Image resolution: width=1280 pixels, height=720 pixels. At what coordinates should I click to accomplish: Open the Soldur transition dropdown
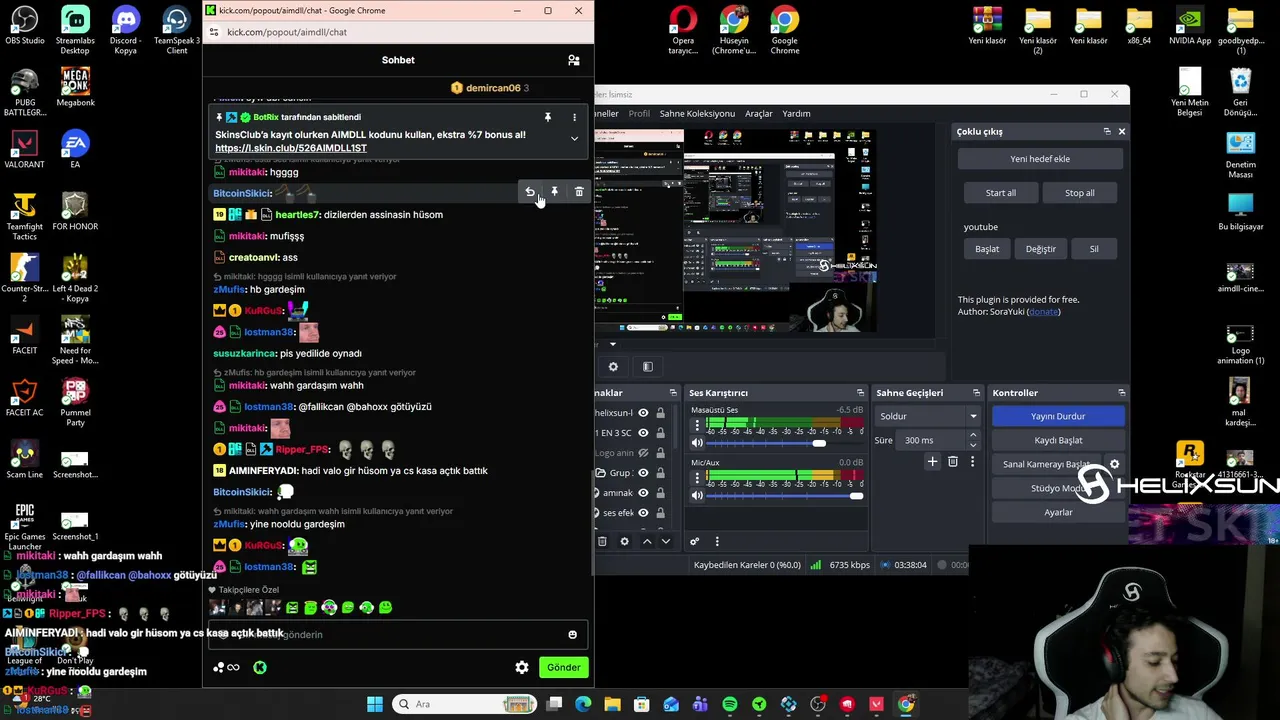click(x=927, y=416)
